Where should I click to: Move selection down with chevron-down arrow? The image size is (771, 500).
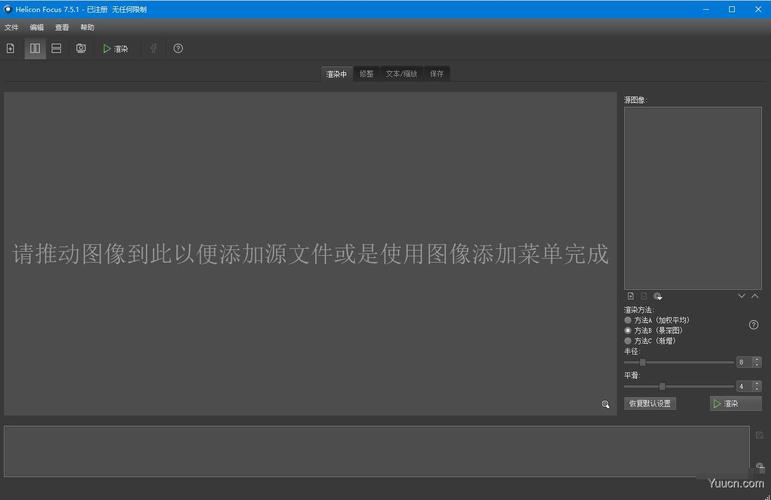[741, 296]
